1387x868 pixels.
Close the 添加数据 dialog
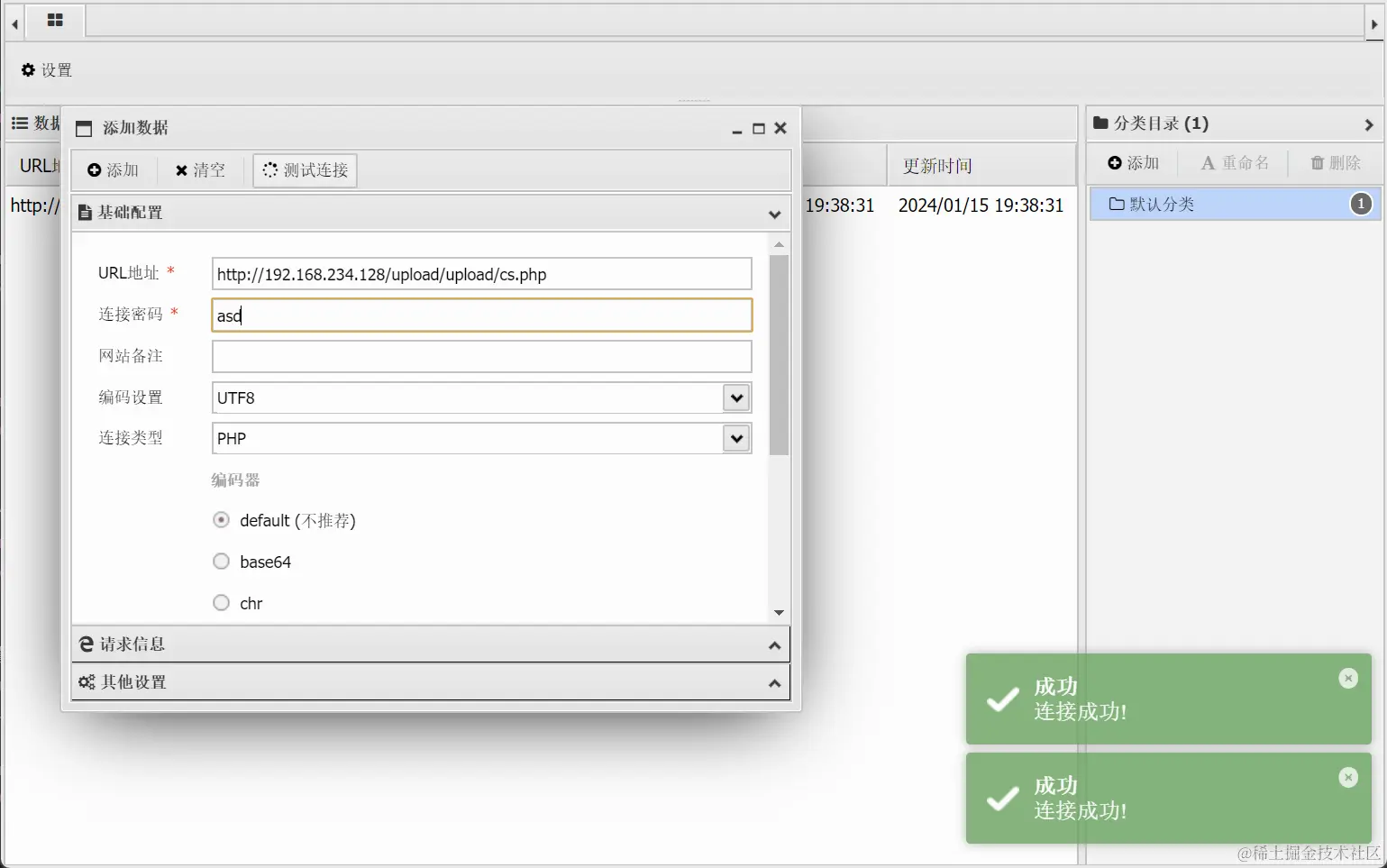click(x=780, y=128)
